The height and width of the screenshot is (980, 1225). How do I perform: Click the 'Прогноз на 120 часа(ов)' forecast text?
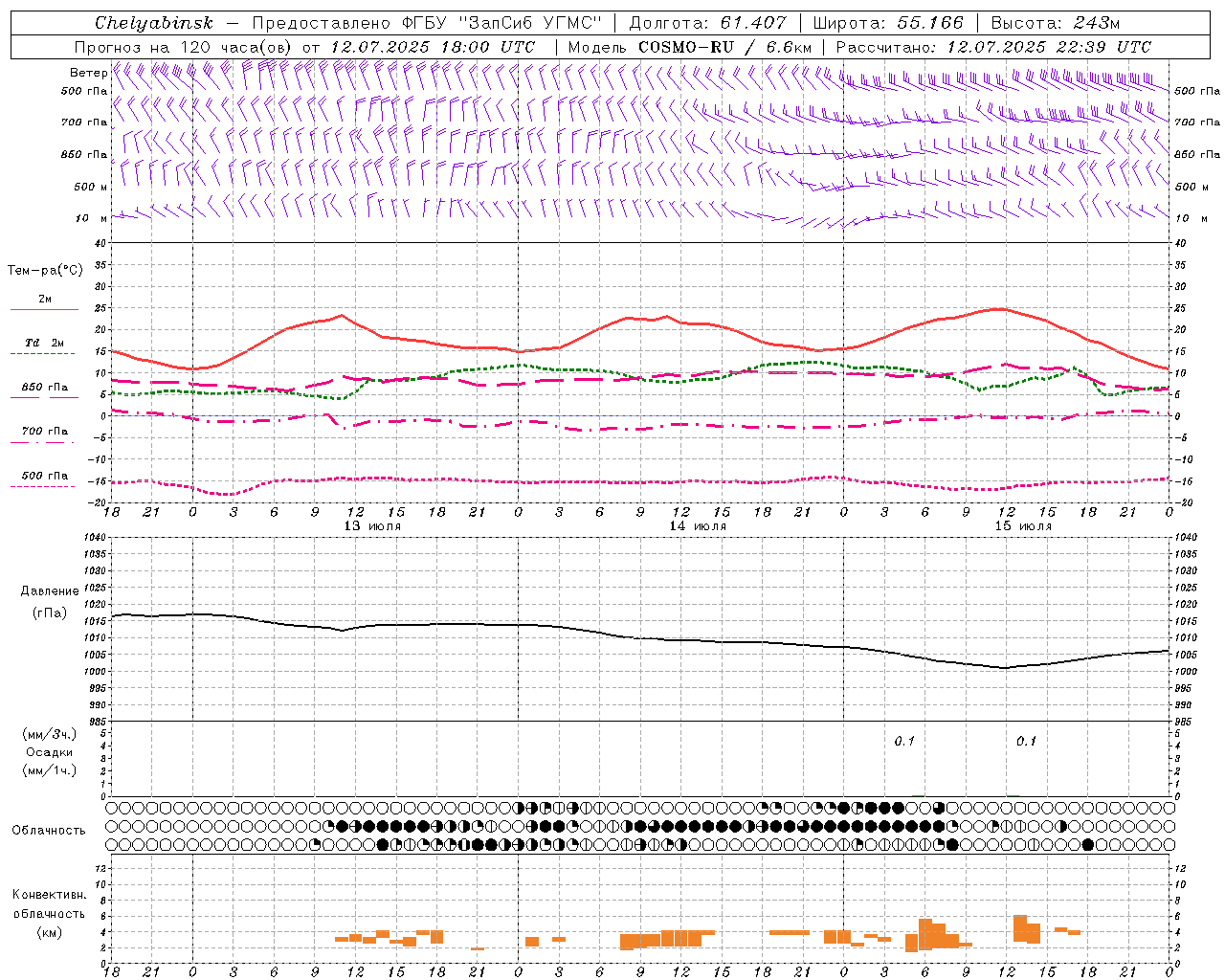coord(185,47)
